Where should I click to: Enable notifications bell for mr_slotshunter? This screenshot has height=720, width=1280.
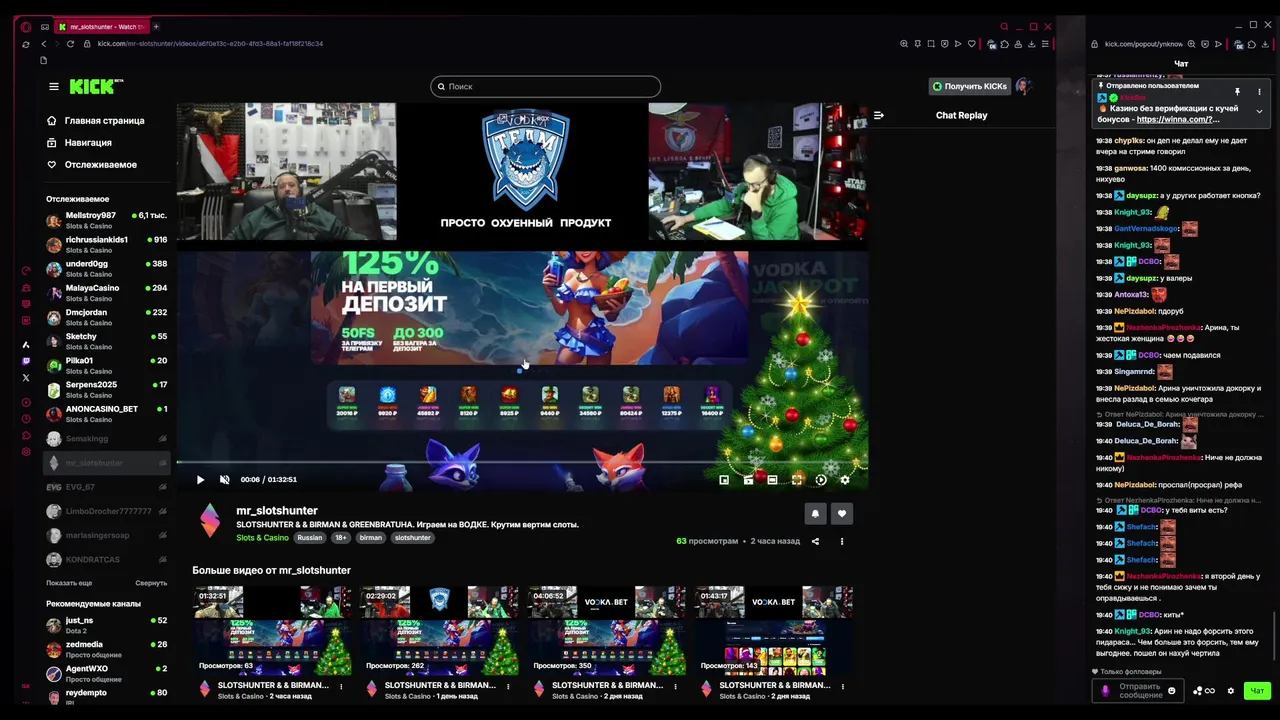pos(815,513)
